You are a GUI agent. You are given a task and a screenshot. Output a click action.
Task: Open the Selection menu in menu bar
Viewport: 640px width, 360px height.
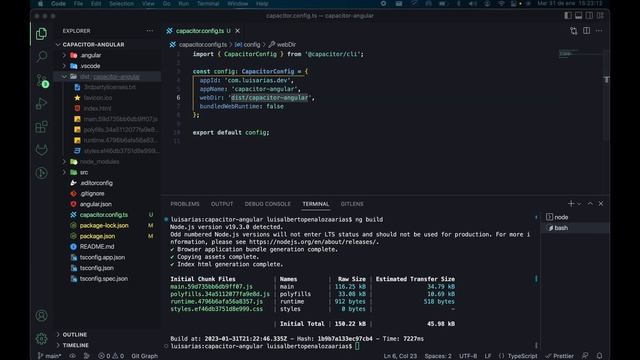(121, 4)
